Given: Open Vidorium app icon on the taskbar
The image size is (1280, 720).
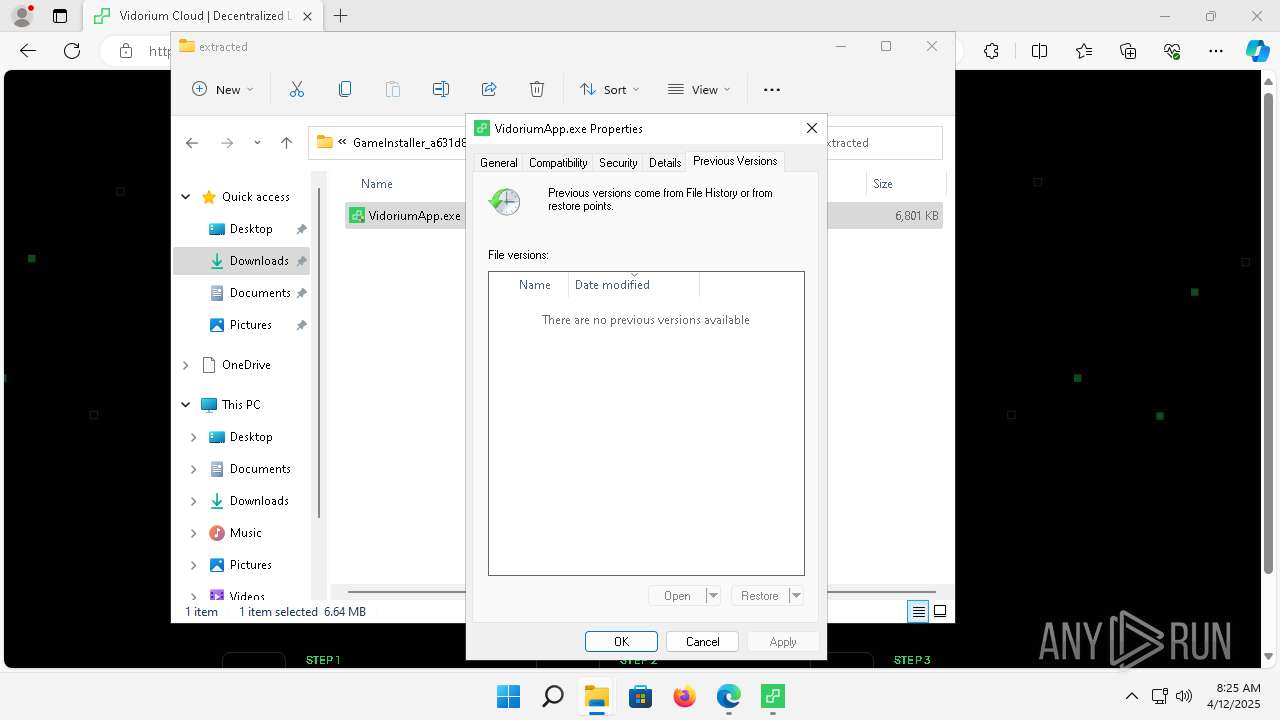Looking at the screenshot, I should (x=772, y=696).
